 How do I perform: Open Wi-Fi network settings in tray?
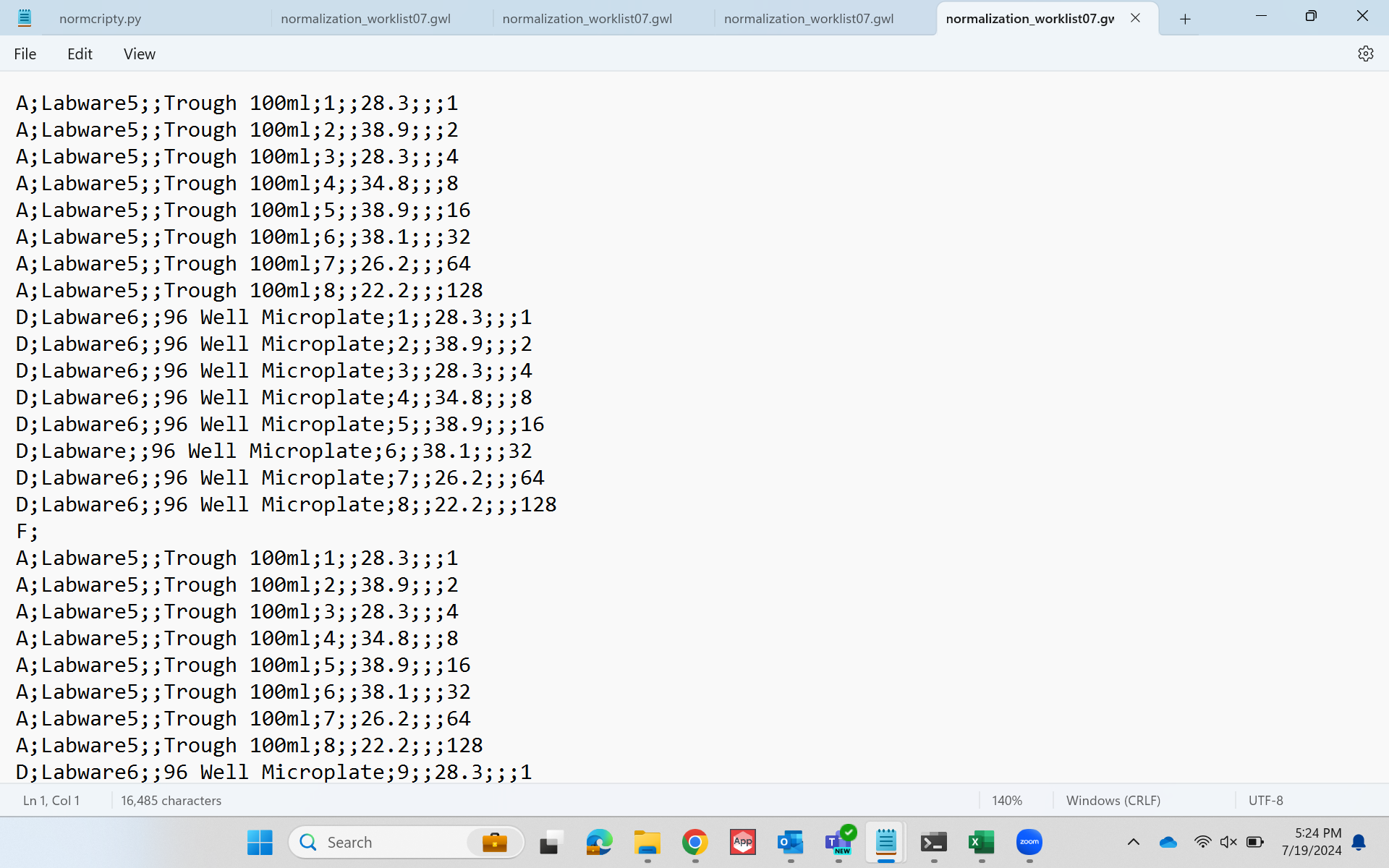1202,842
